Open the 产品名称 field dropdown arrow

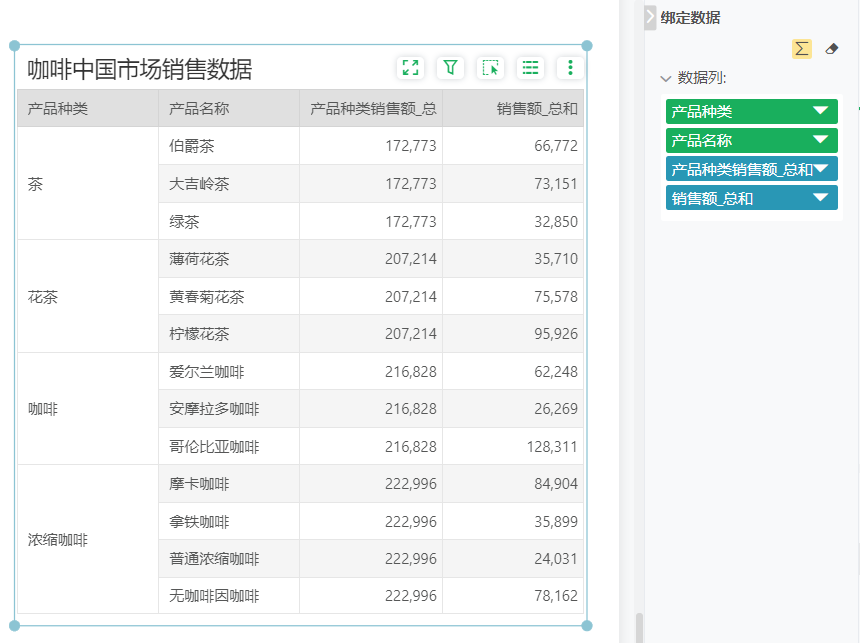tap(821, 140)
